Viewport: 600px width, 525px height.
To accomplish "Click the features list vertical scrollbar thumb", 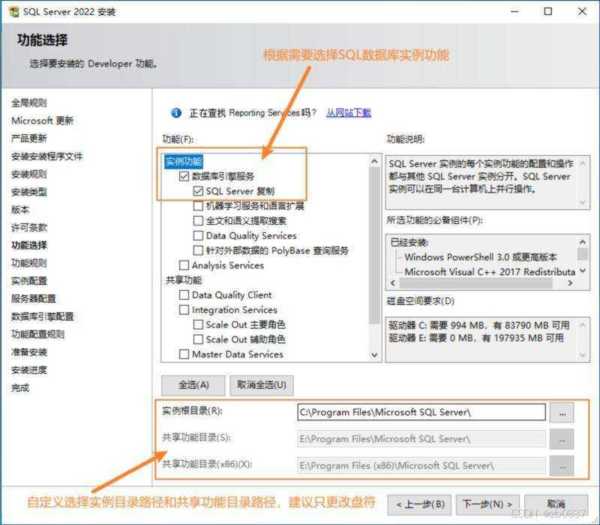I will (375, 246).
